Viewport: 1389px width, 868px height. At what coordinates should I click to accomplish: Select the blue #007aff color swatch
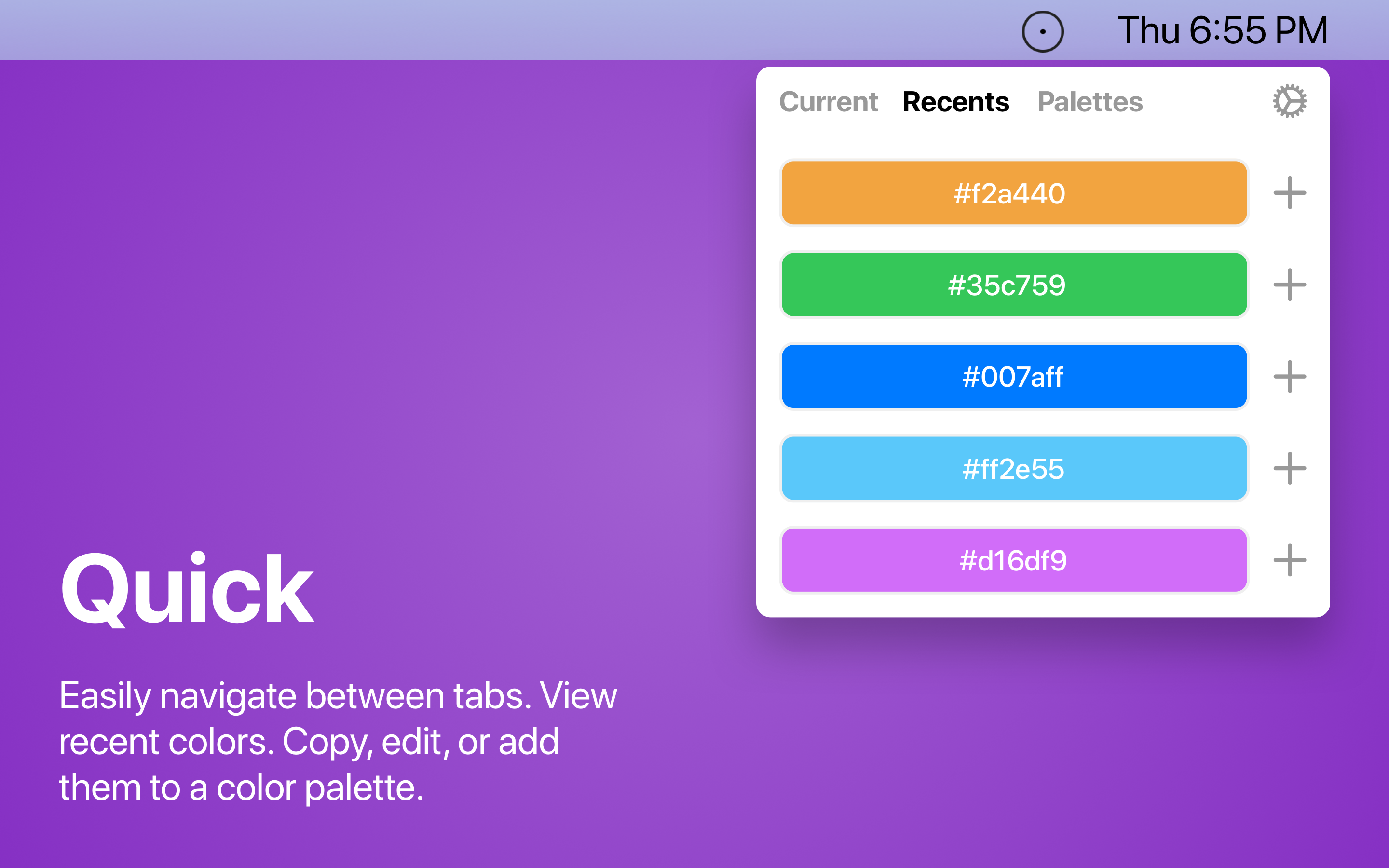point(1013,377)
